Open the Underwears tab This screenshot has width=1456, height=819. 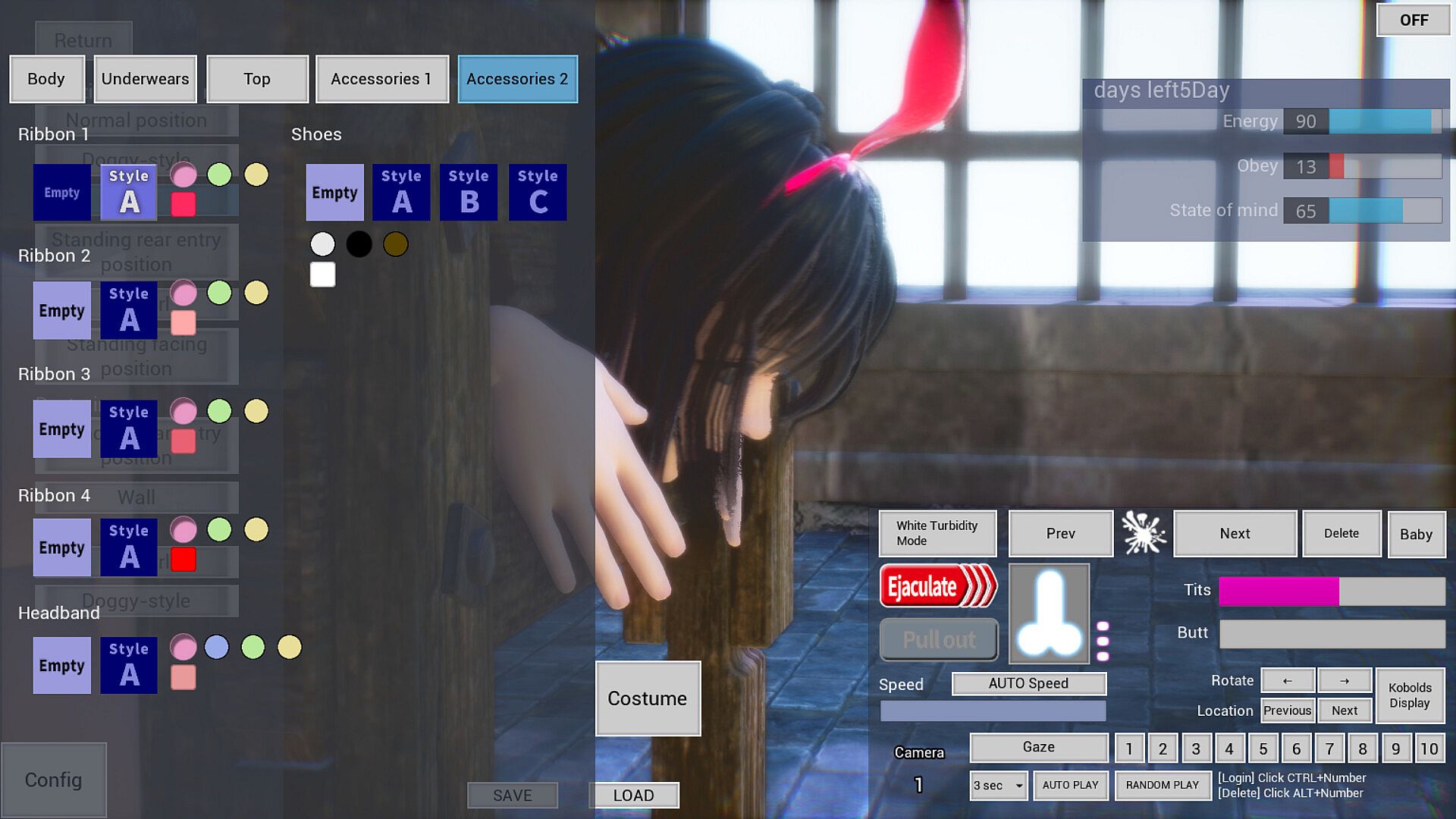click(x=145, y=79)
